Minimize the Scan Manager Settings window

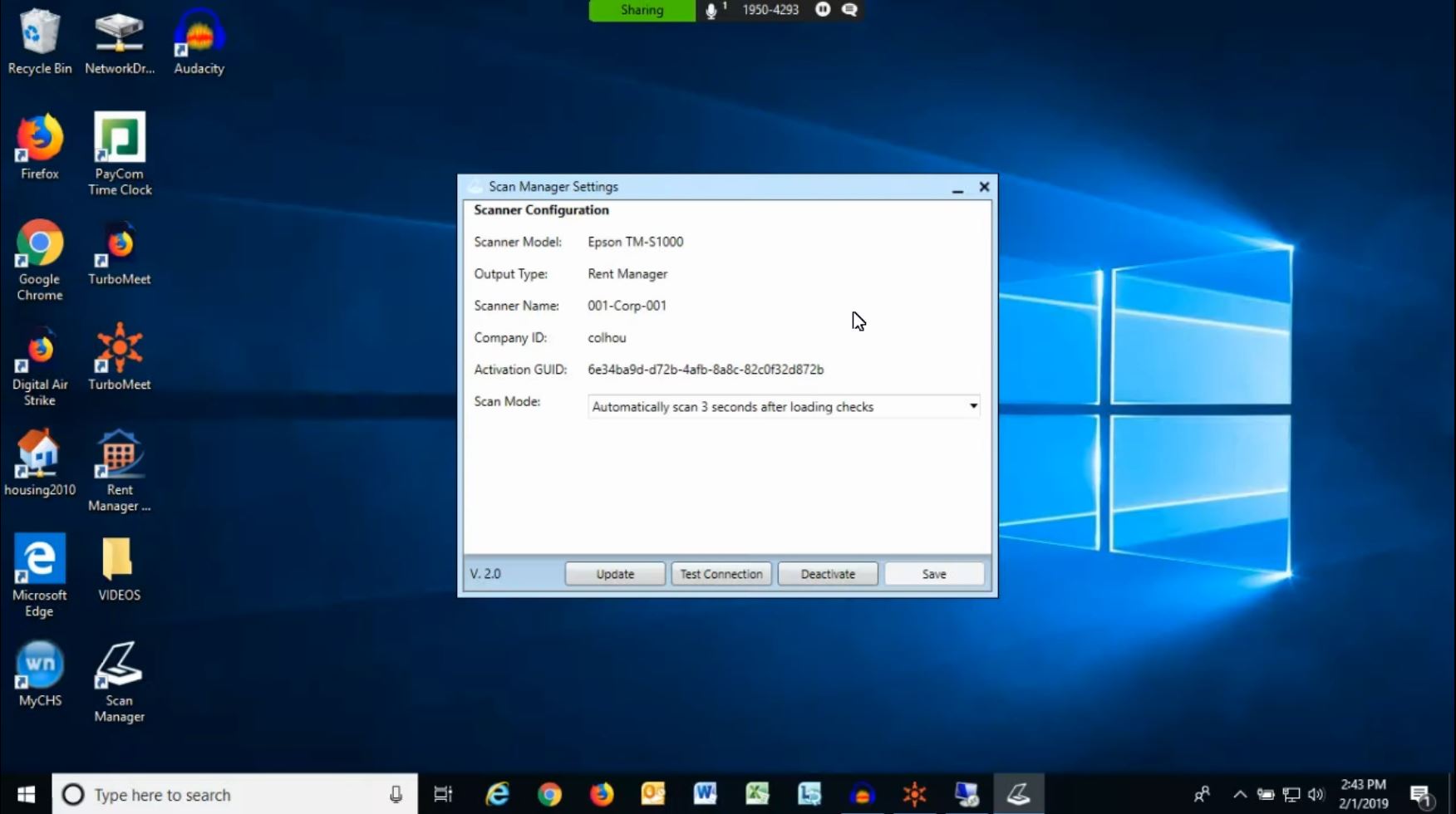957,188
